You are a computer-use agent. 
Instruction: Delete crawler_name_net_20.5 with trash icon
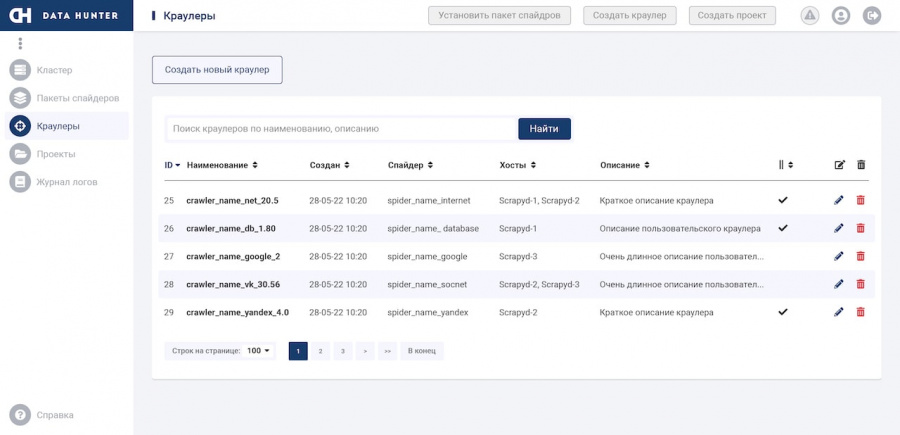coord(860,200)
